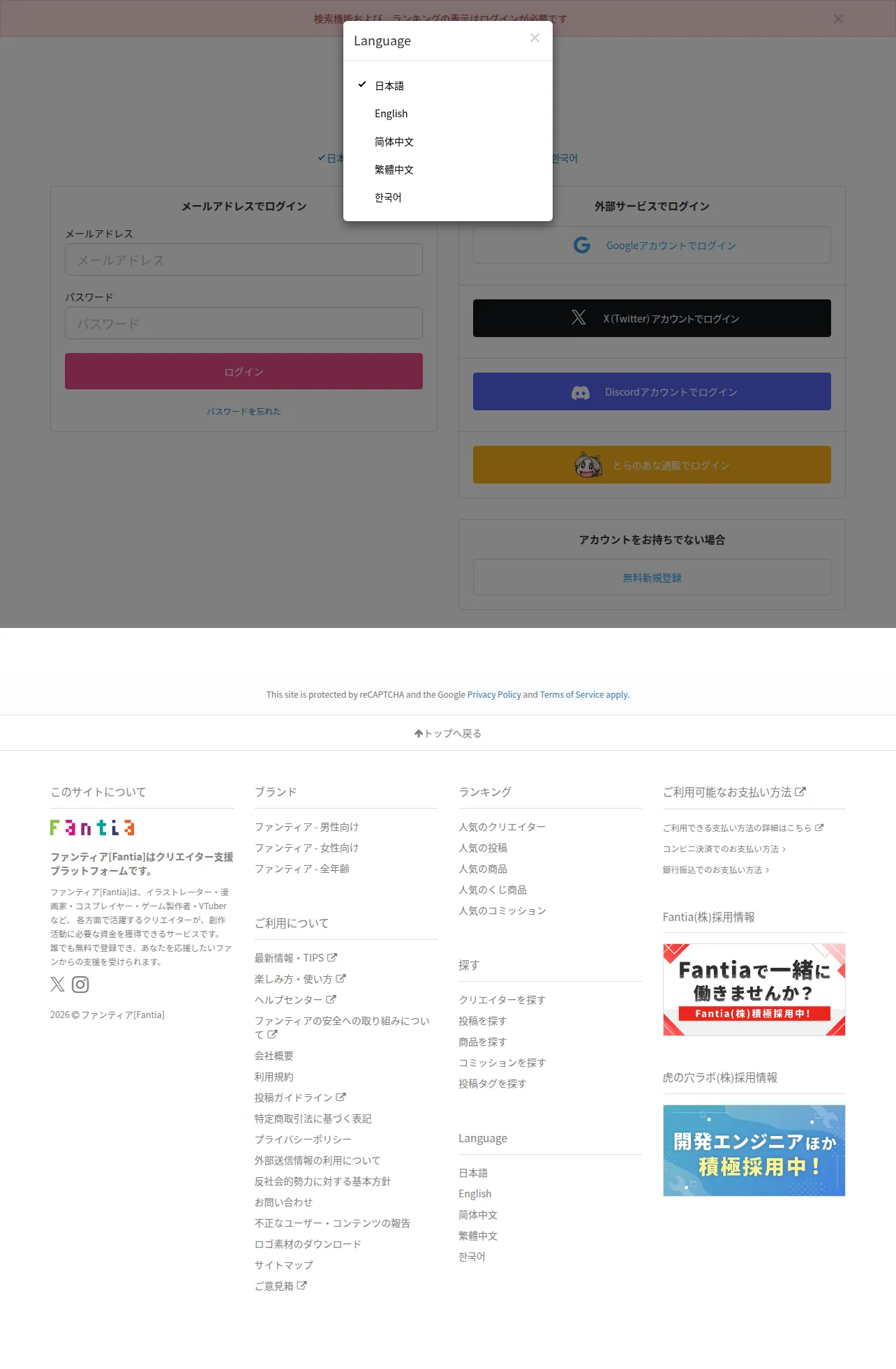Expand コンビニ決済でのお支払い方法 link
This screenshot has width=896, height=1369.
tap(724, 849)
